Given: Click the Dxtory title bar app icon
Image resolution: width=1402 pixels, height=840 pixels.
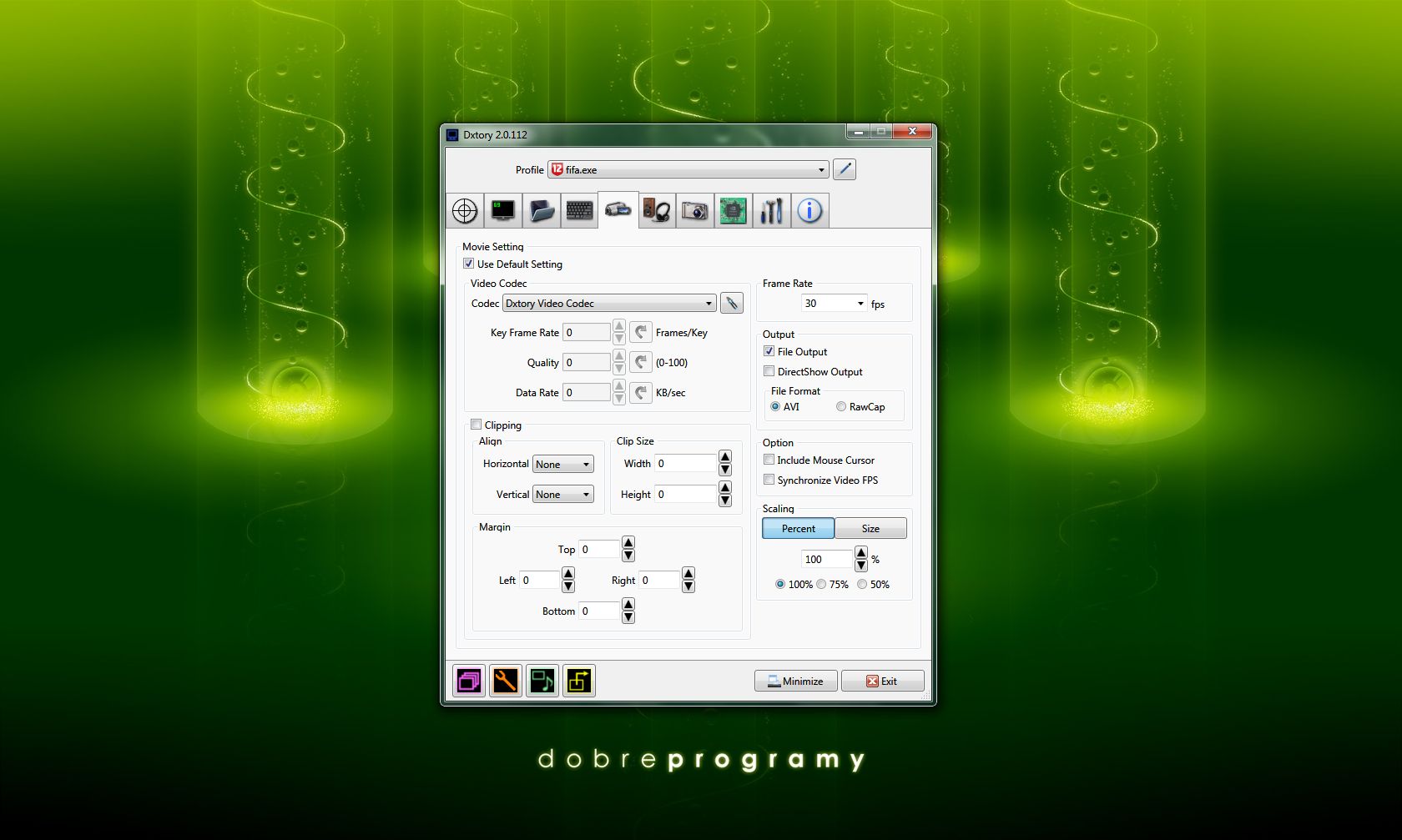Looking at the screenshot, I should click(452, 134).
